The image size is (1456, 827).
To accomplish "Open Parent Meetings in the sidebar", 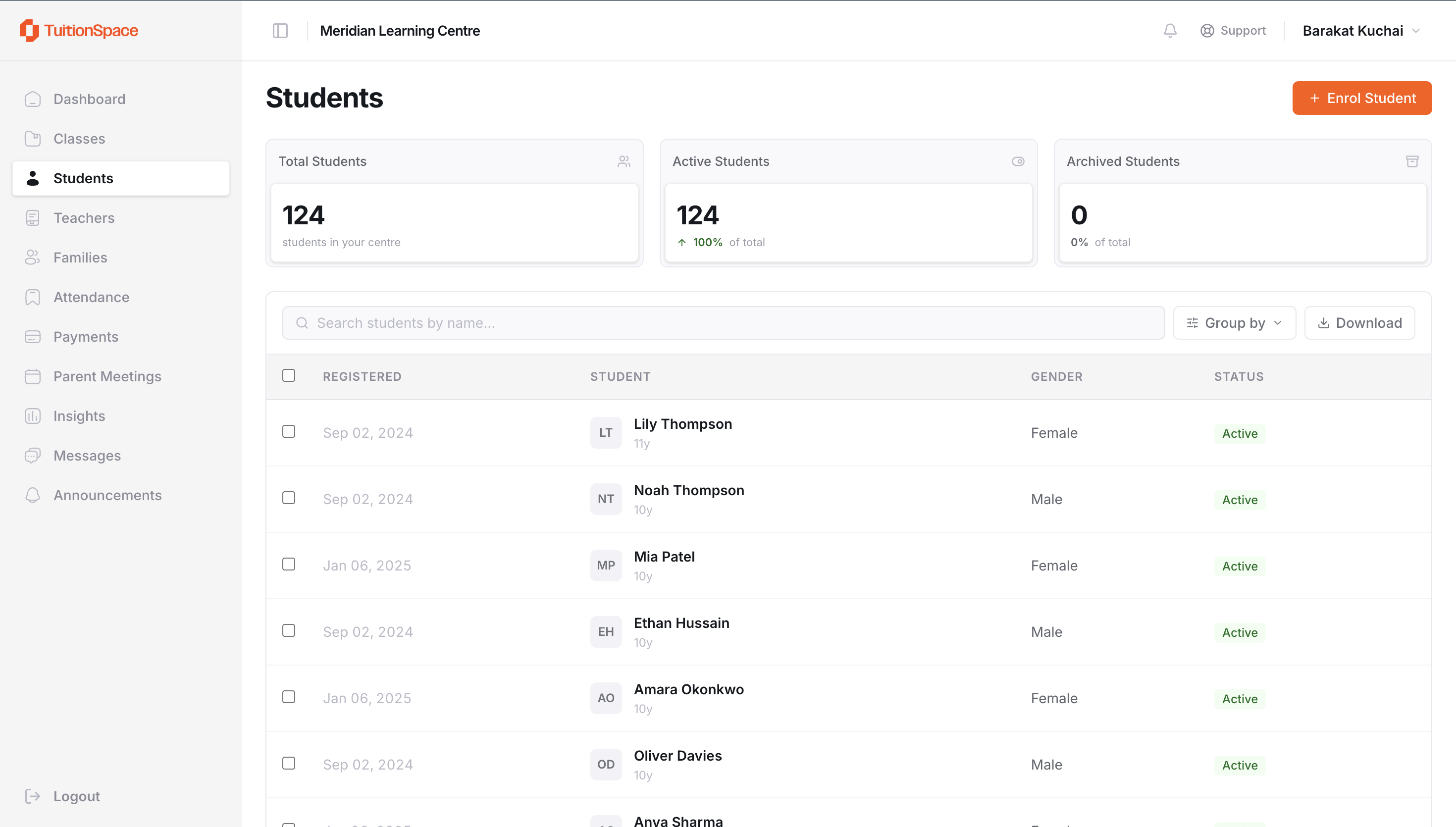I will (121, 376).
